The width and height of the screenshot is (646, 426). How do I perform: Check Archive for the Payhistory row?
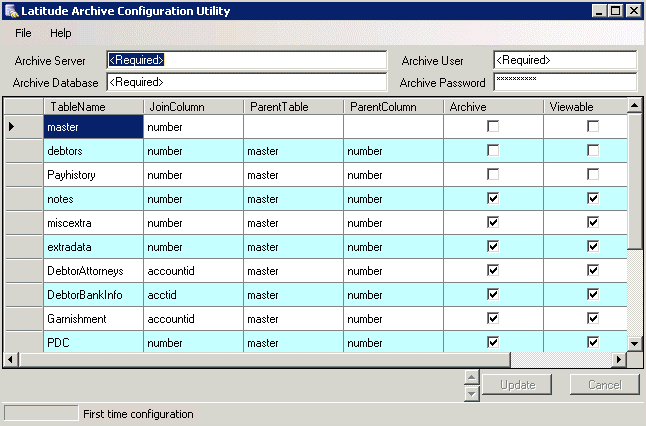pyautogui.click(x=493, y=174)
